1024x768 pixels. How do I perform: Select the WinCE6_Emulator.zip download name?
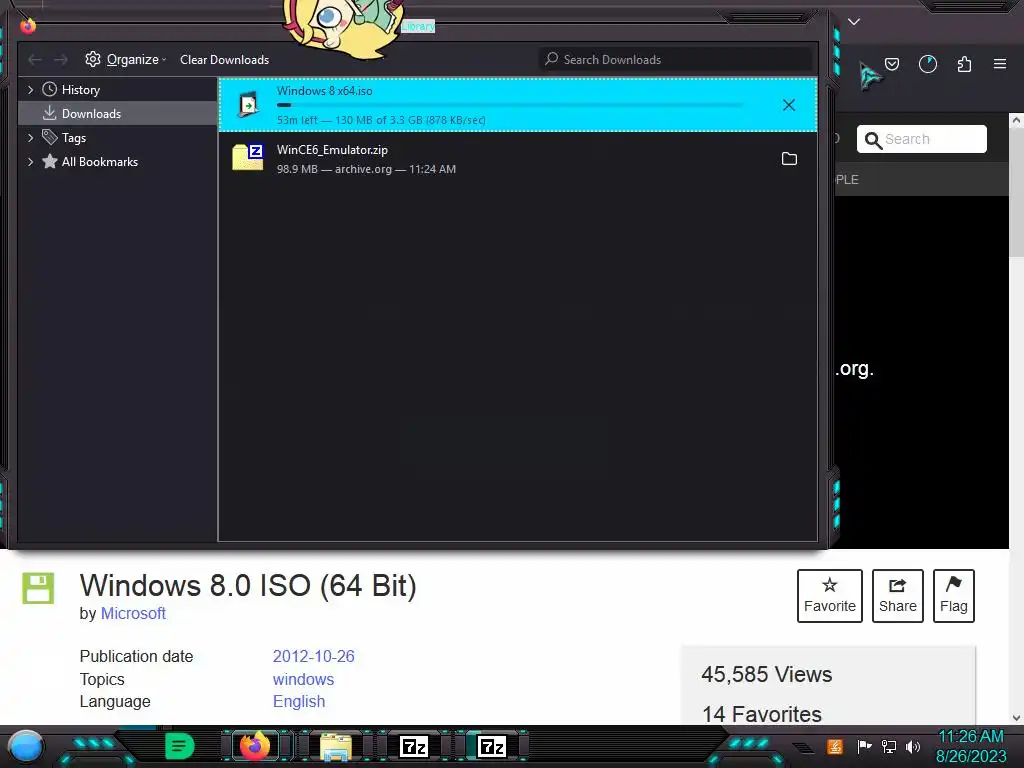332,150
